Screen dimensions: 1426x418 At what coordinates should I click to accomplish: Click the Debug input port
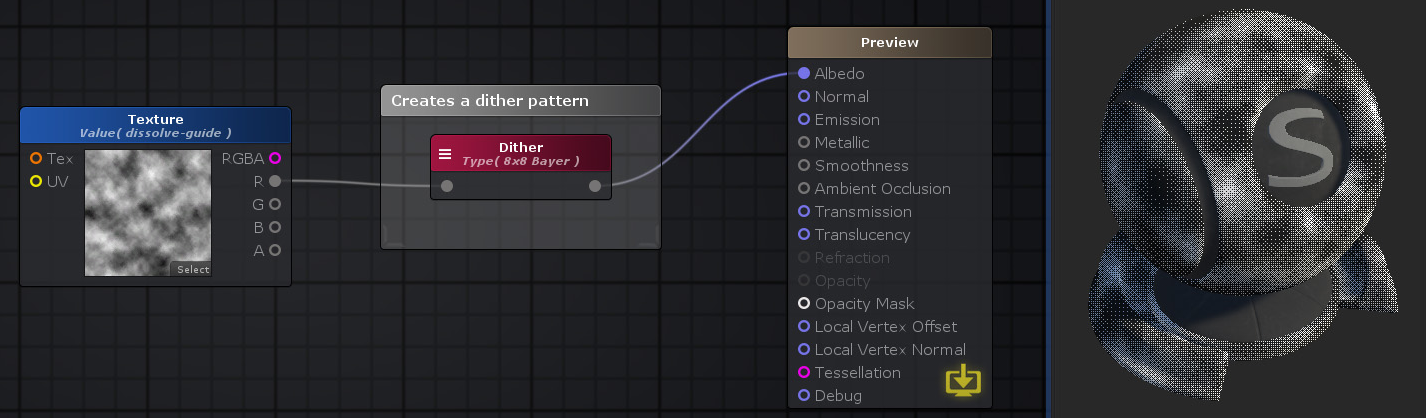pos(804,395)
